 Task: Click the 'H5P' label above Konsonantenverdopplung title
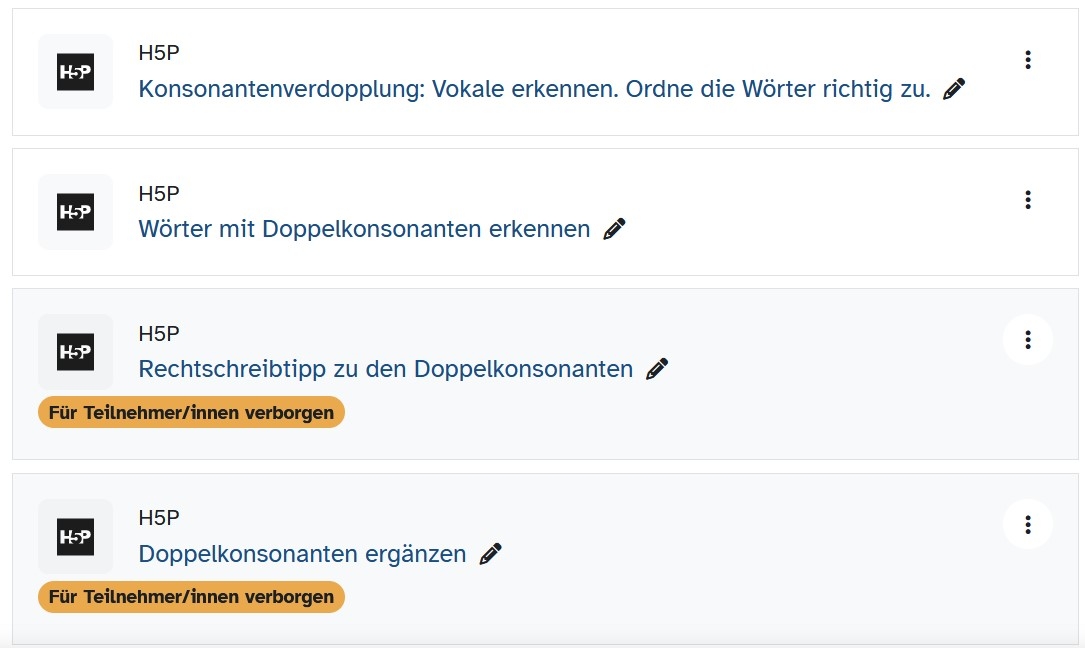point(159,53)
